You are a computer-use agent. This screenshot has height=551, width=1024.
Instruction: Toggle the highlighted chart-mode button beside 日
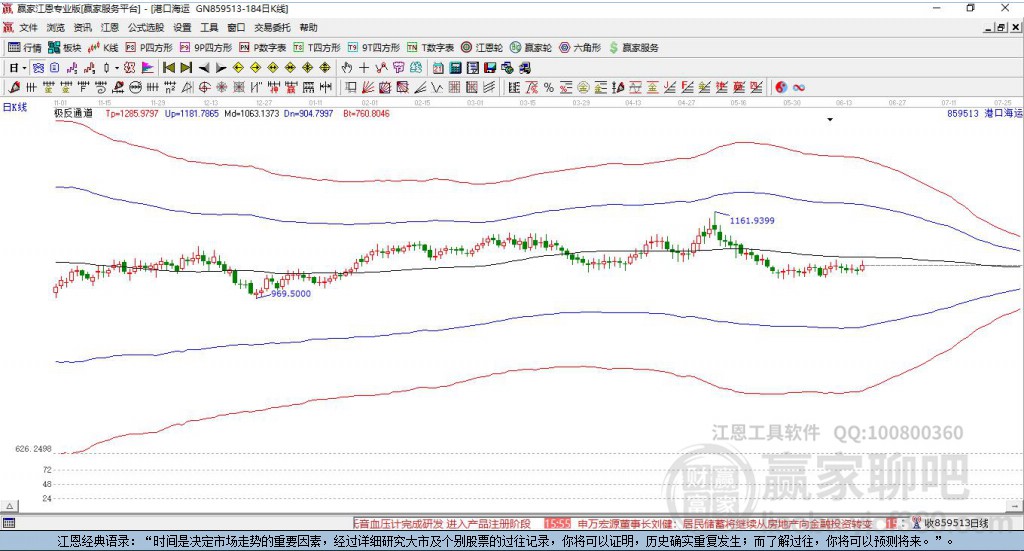coord(38,68)
